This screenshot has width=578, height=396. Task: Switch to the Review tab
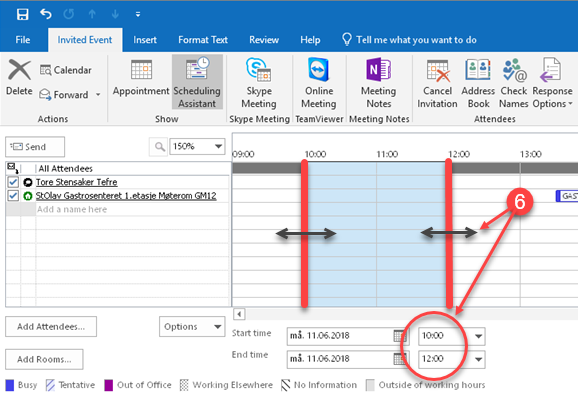tap(264, 40)
